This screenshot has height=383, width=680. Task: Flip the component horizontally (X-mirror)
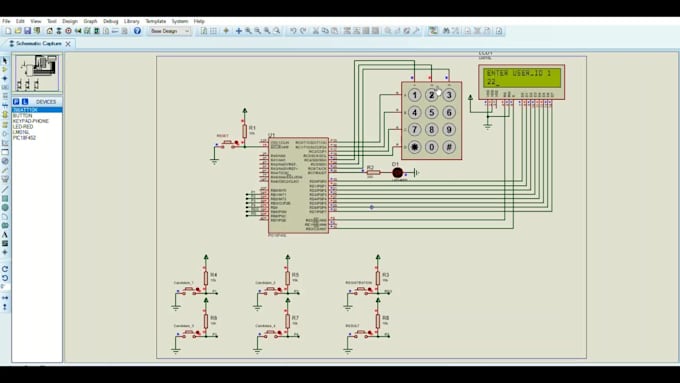coord(5,298)
